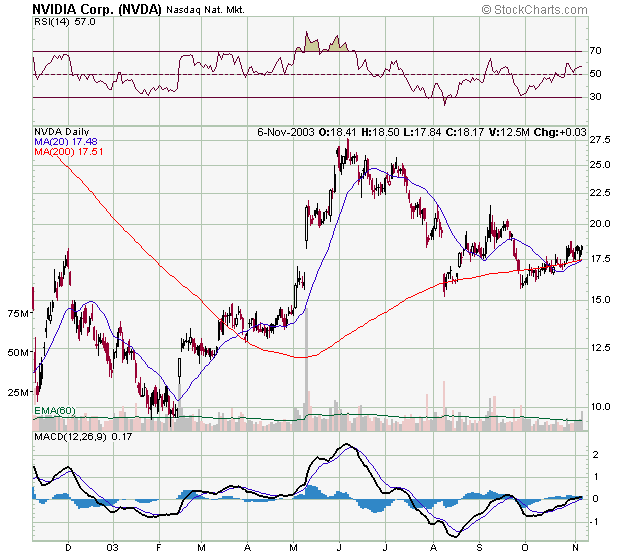Click the 6-Nov-2003 date text

pyautogui.click(x=286, y=132)
